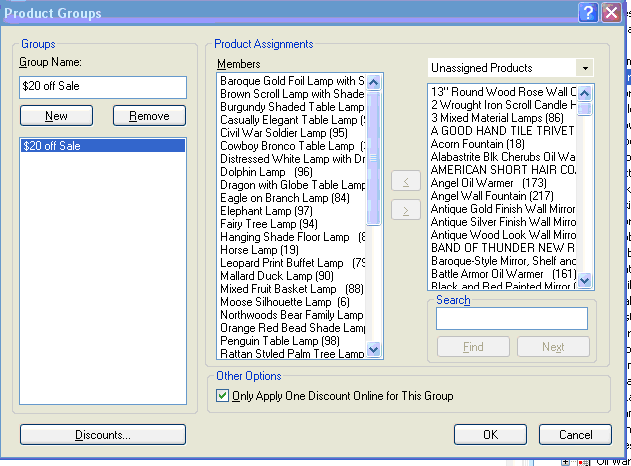
Task: Select the $20 off Sale group
Action: tap(102, 146)
